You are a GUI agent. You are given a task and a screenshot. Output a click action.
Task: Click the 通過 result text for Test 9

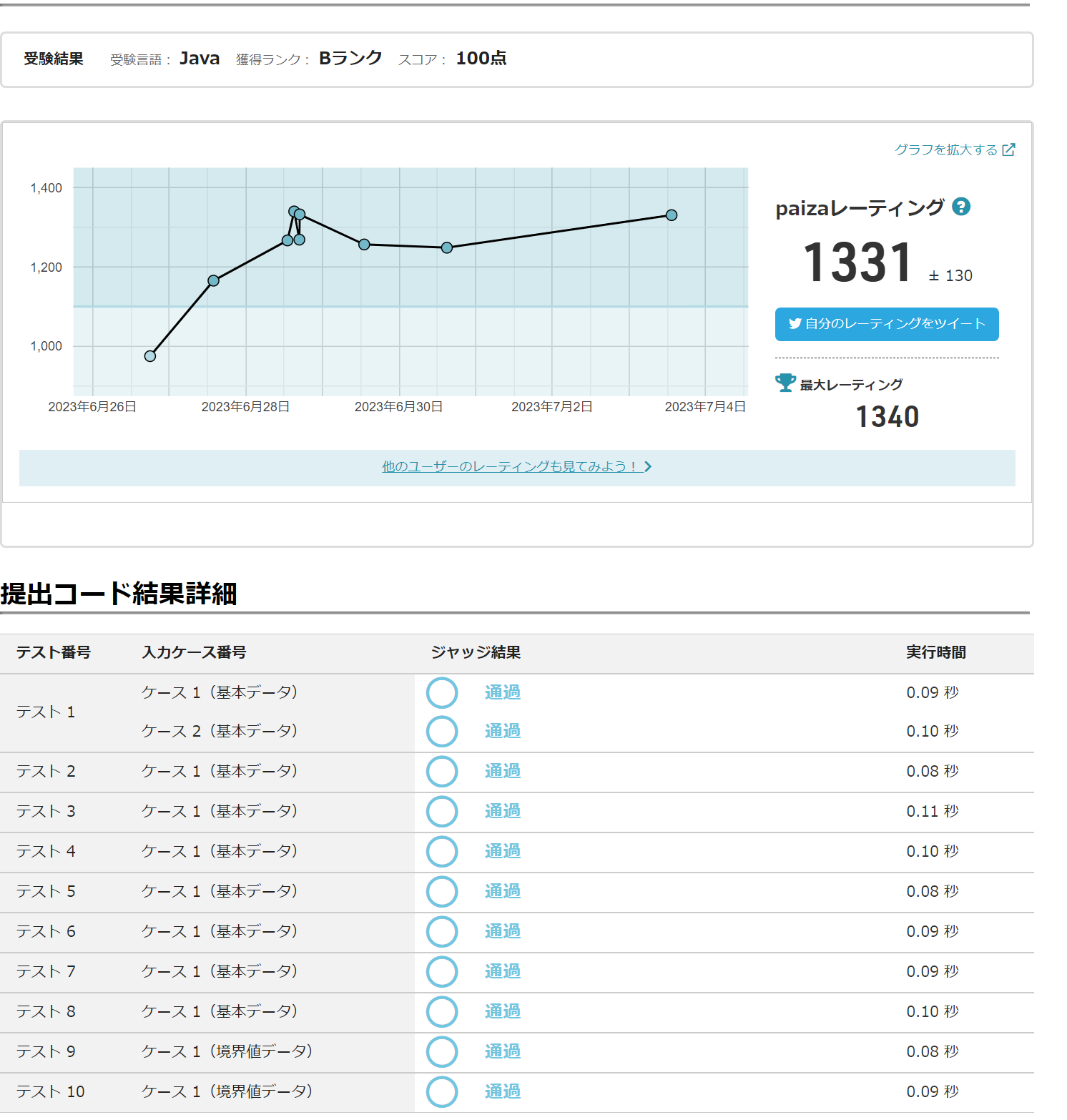point(502,1051)
